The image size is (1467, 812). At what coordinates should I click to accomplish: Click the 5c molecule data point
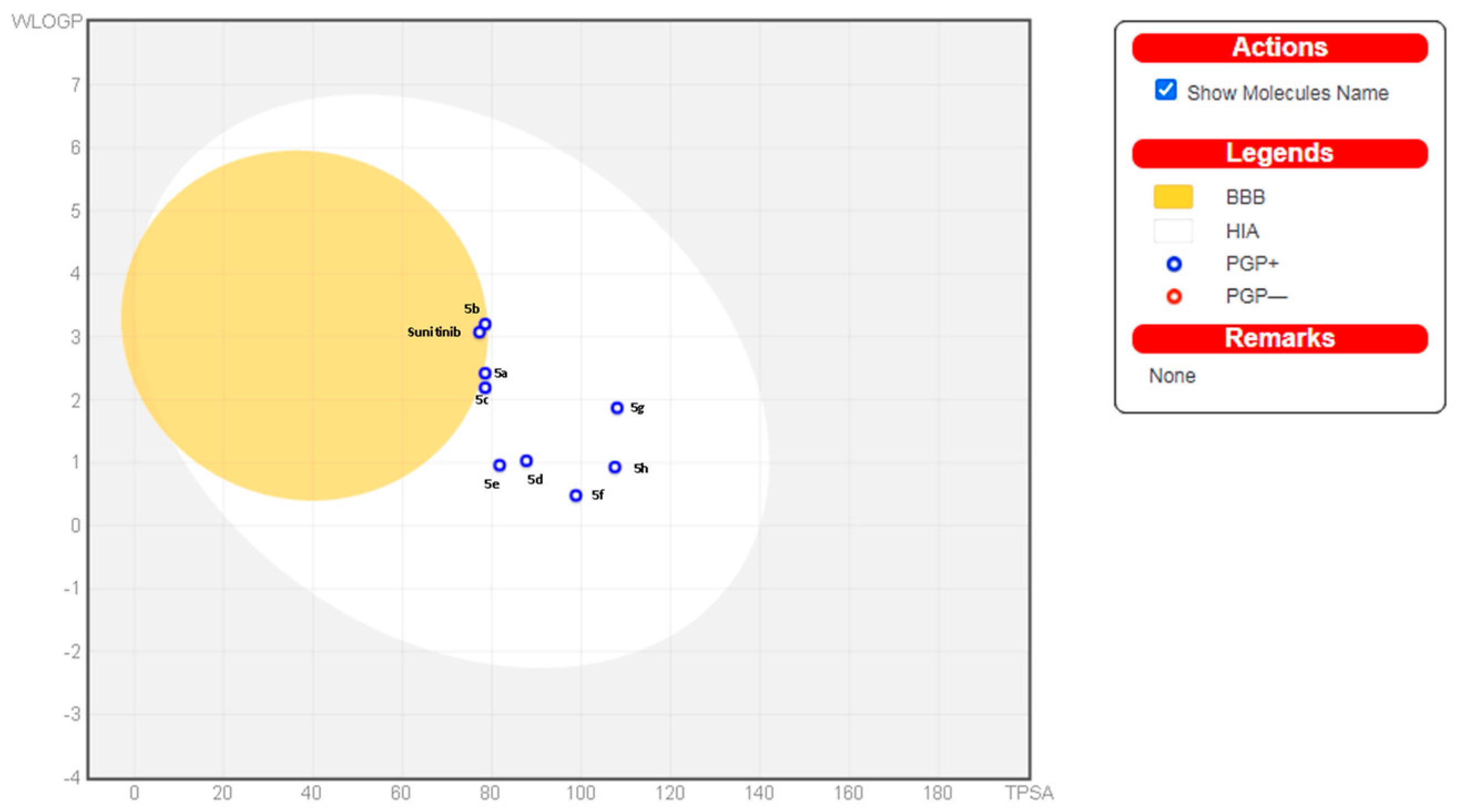[485, 388]
